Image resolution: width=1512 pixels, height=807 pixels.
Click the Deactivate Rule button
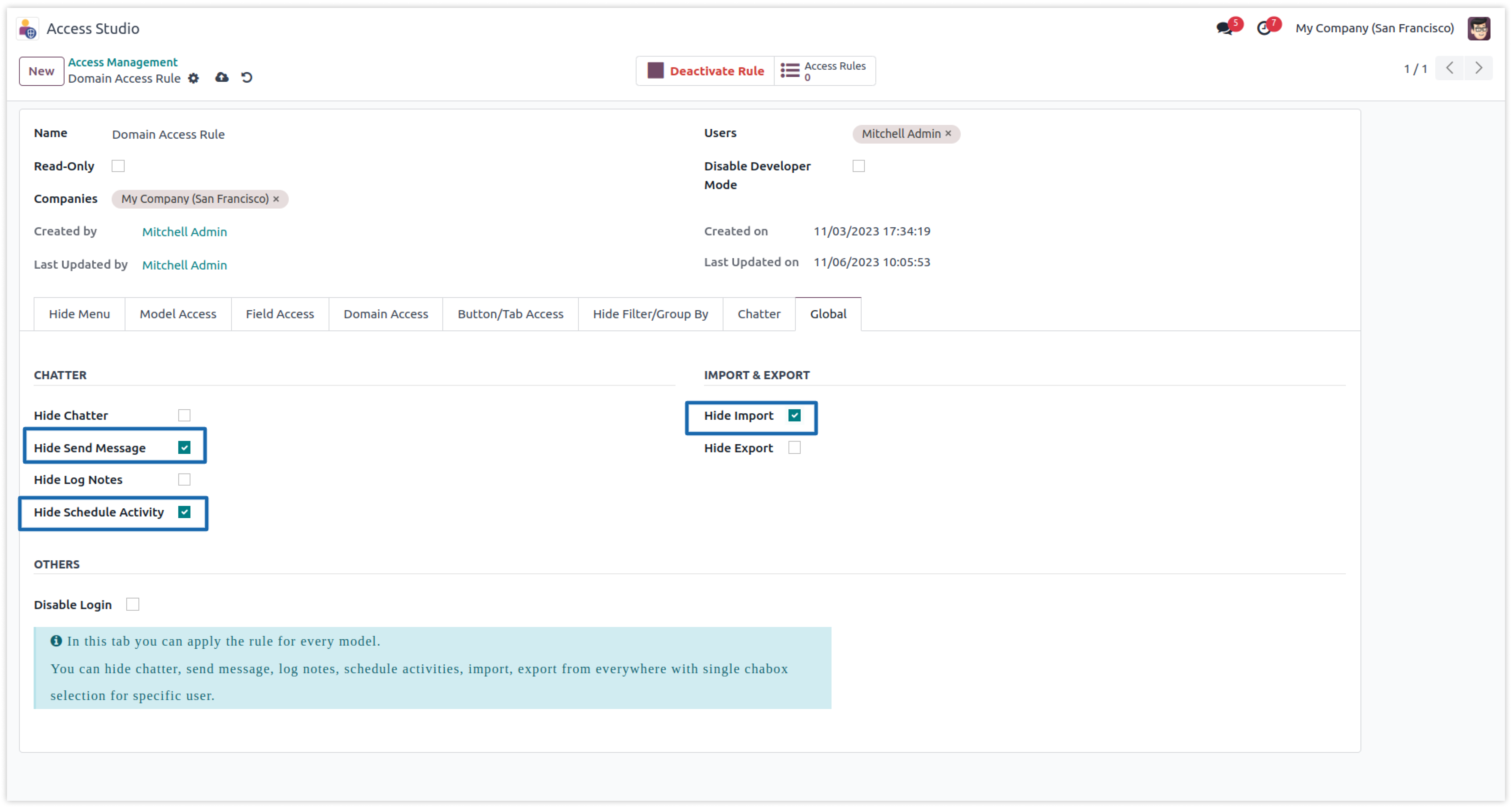coord(705,71)
